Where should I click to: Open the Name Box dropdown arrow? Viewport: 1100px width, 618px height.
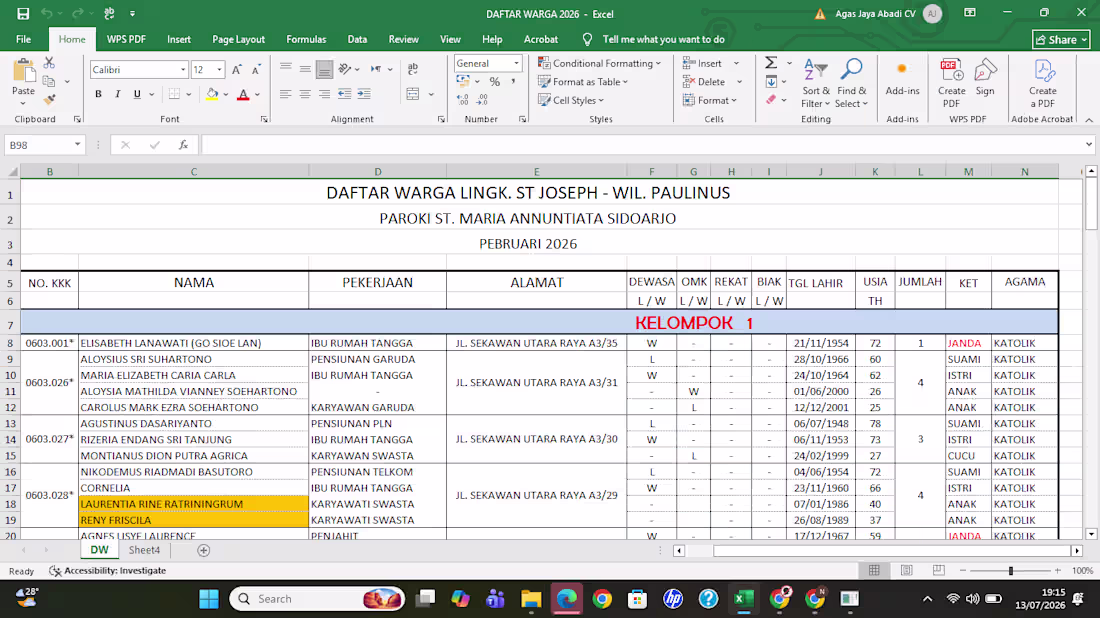(x=77, y=145)
